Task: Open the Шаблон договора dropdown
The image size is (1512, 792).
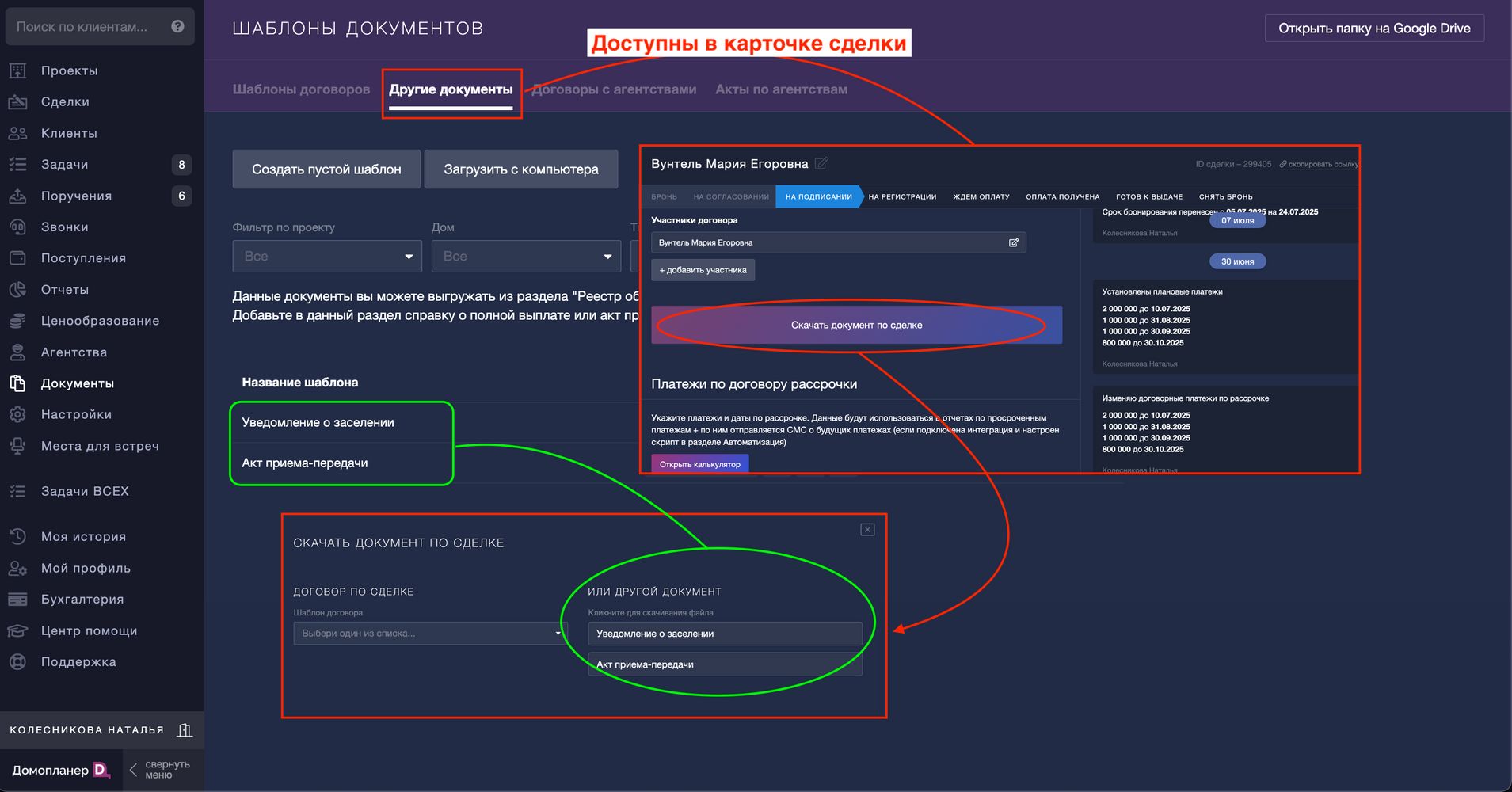Action: pyautogui.click(x=429, y=634)
